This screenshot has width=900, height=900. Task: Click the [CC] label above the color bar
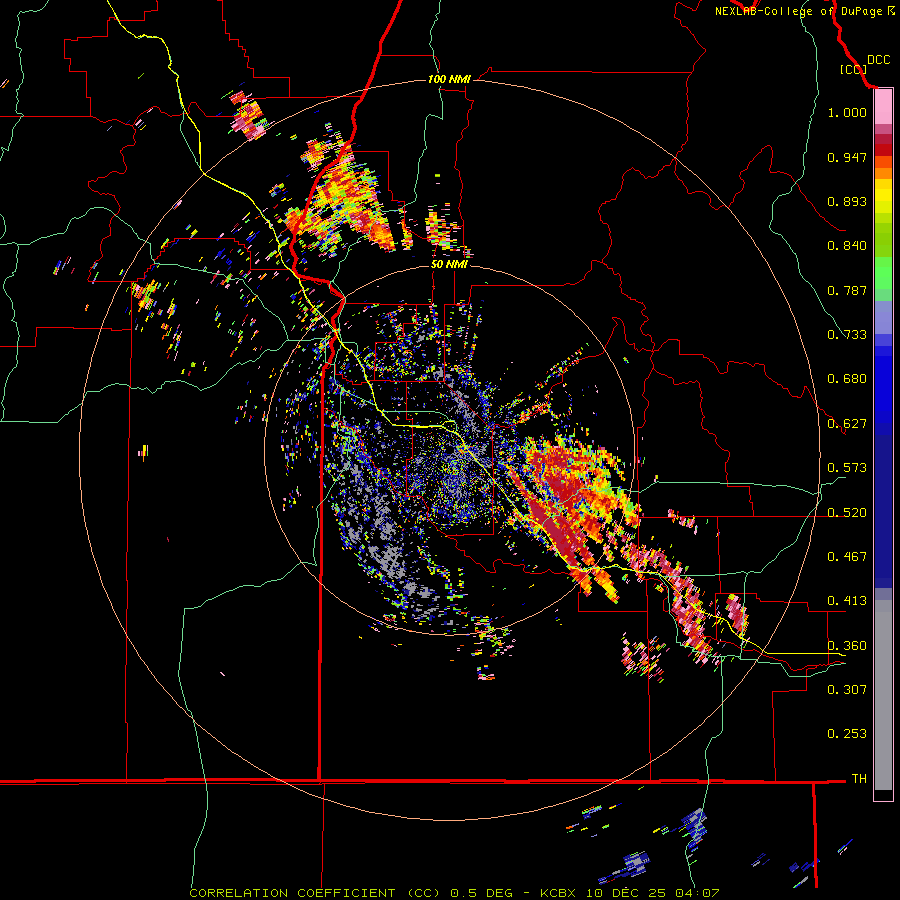(853, 69)
